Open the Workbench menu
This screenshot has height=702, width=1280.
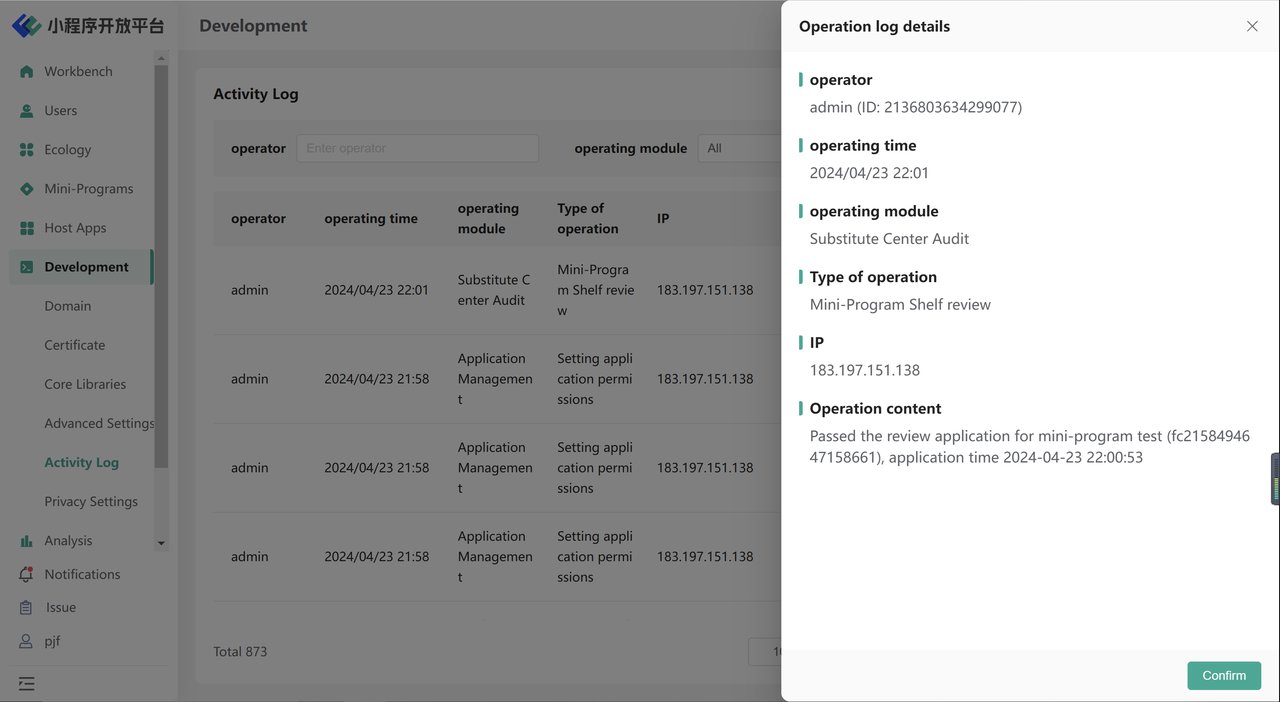(78, 72)
